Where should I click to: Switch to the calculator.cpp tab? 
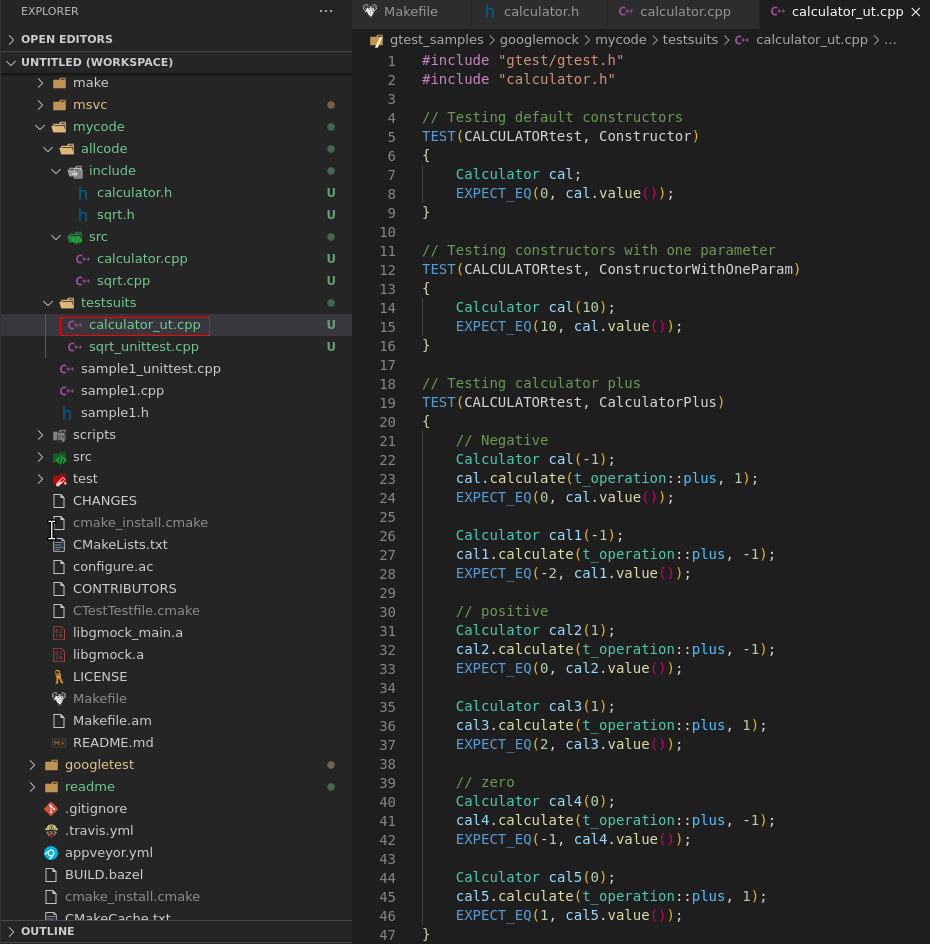point(684,11)
